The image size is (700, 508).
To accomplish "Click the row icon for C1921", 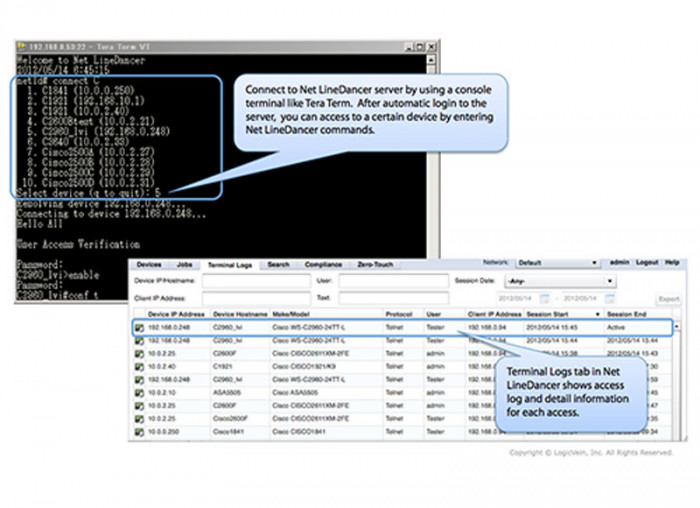I will pyautogui.click(x=139, y=367).
